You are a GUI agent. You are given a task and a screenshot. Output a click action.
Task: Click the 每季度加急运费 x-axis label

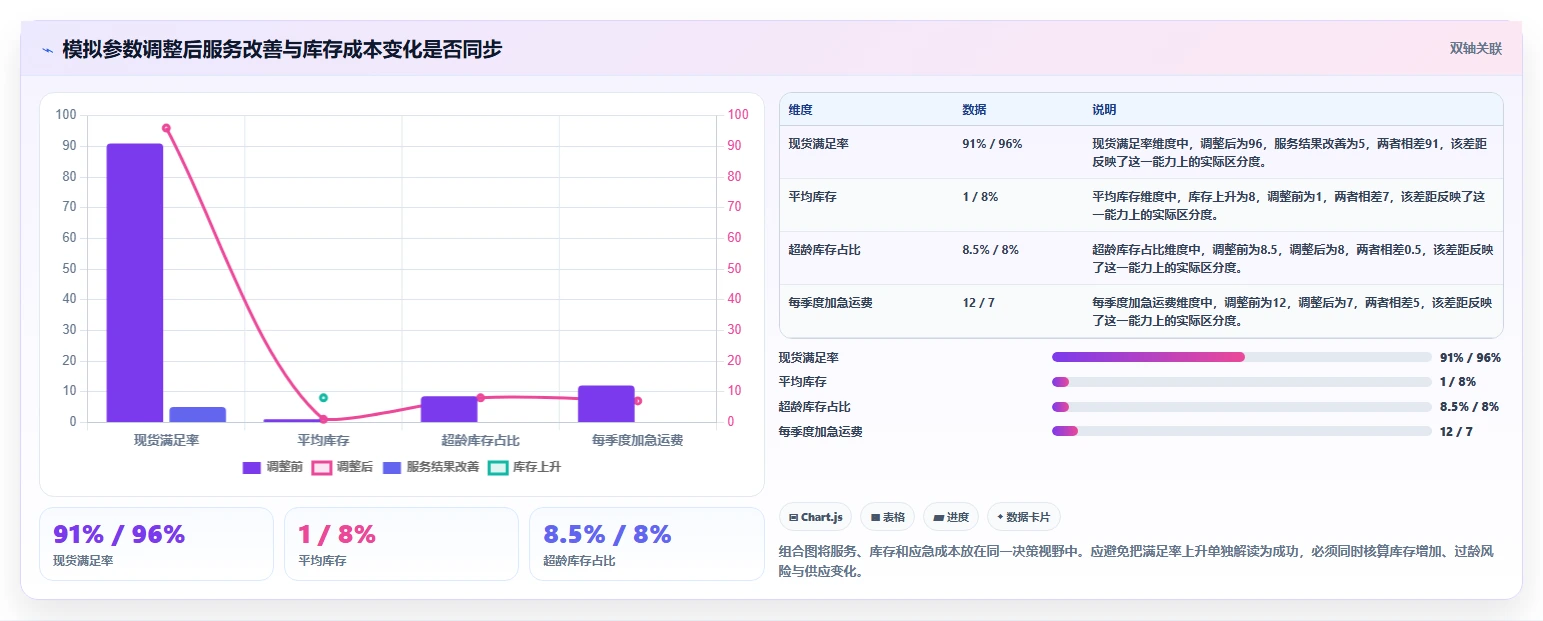coord(637,440)
